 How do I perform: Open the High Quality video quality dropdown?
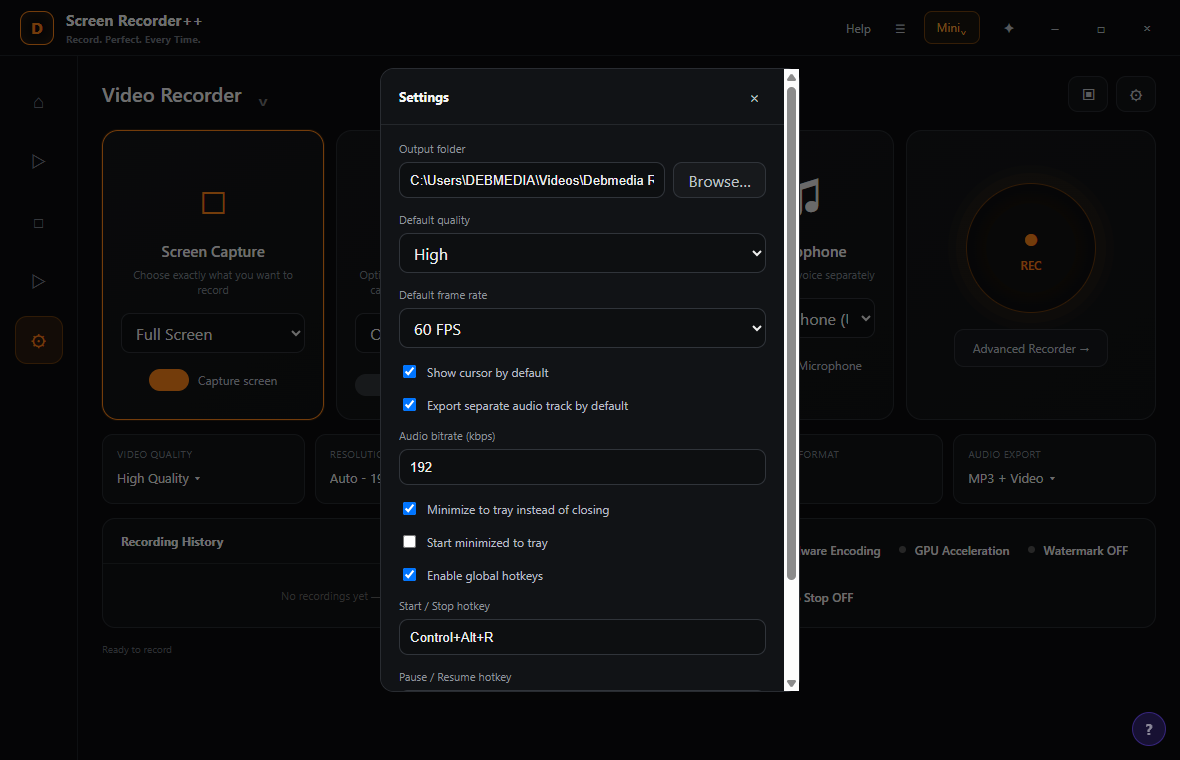pos(159,479)
